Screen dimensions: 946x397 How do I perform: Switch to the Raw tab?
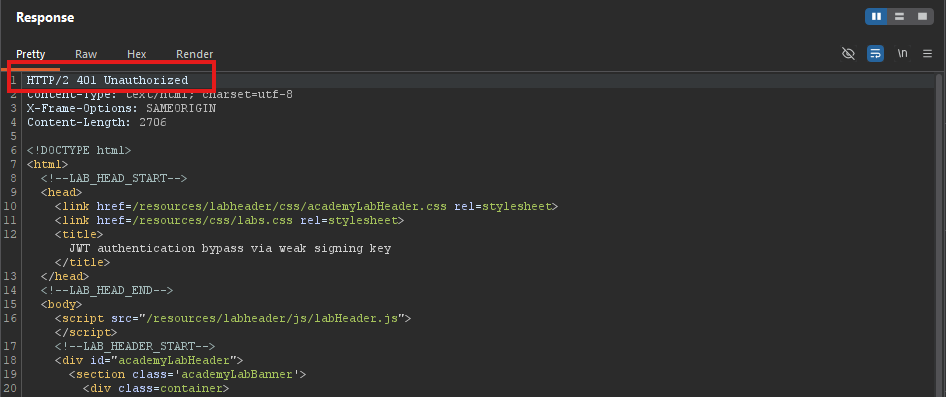pos(86,54)
